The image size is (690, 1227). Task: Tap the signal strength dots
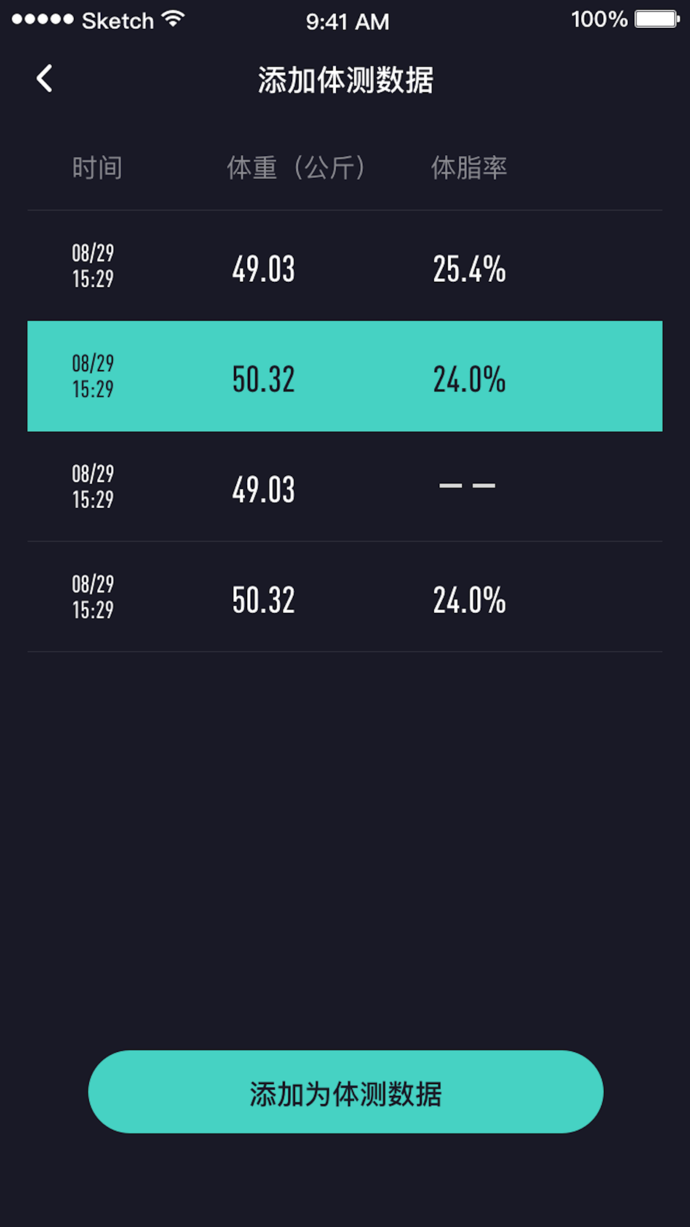pyautogui.click(x=42, y=21)
